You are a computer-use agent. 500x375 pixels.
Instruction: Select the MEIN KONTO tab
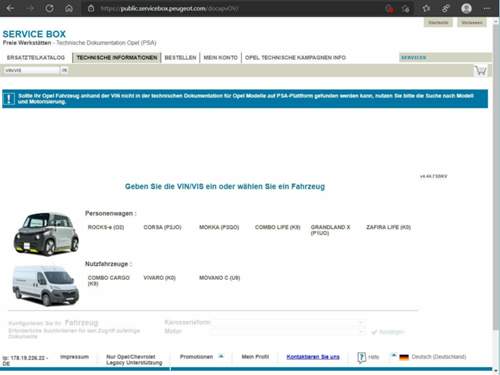(221, 58)
